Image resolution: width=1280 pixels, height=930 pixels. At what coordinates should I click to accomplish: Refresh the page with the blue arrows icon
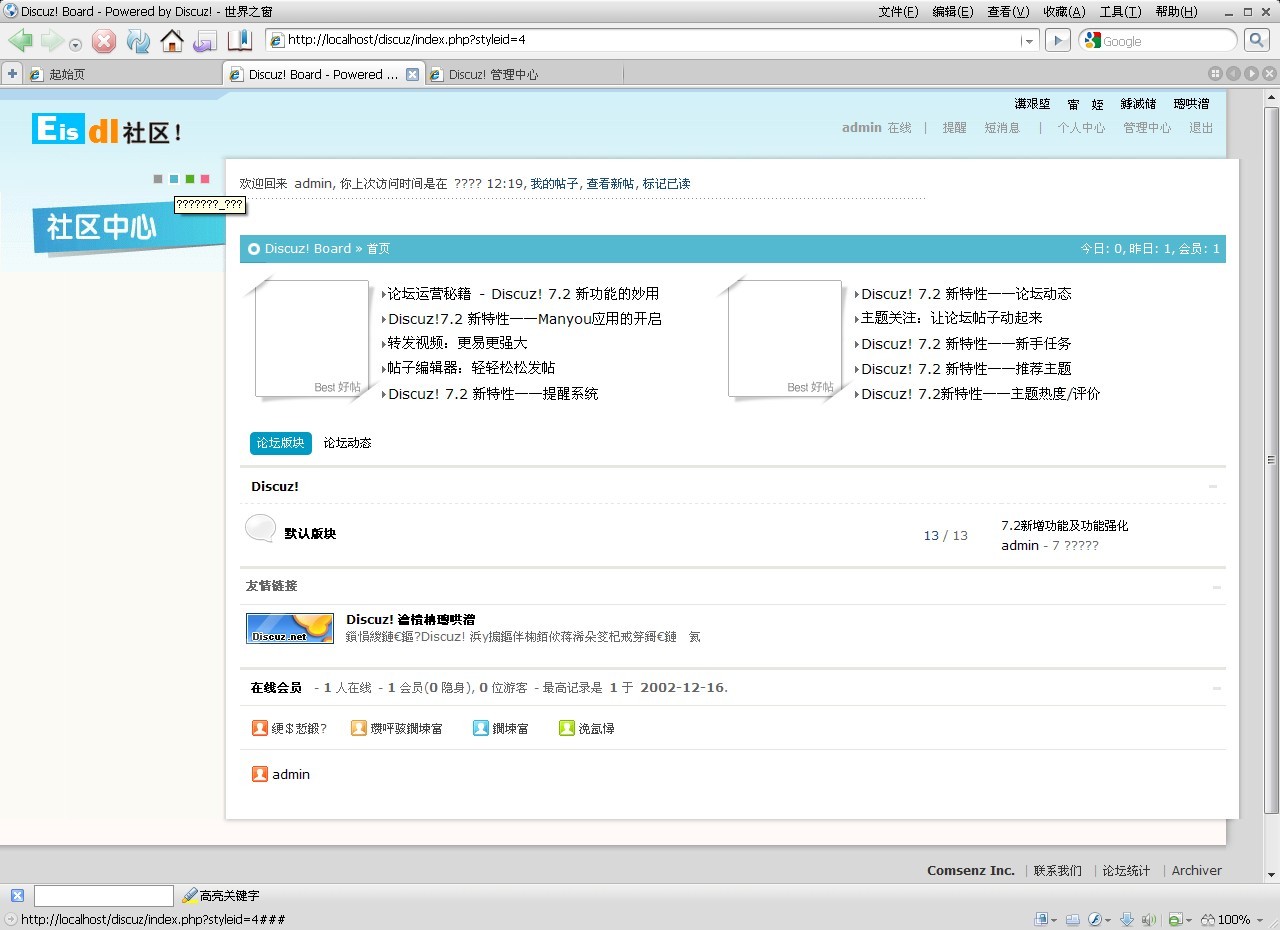click(138, 41)
